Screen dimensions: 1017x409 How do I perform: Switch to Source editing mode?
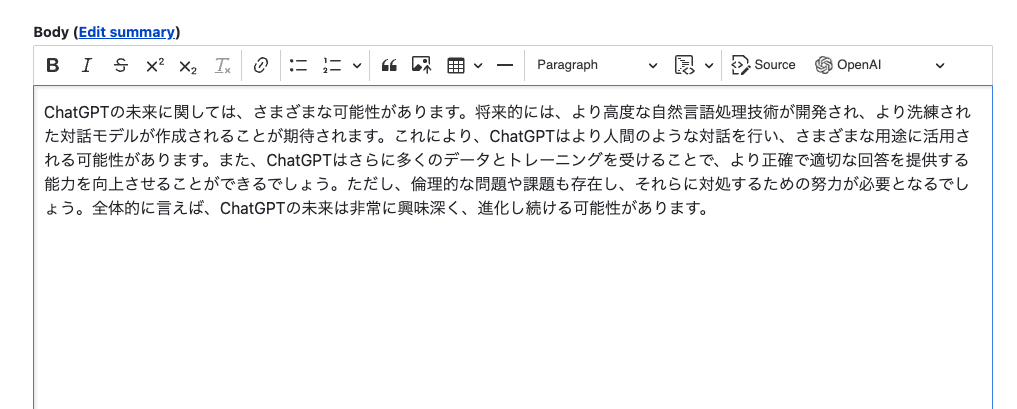point(763,65)
